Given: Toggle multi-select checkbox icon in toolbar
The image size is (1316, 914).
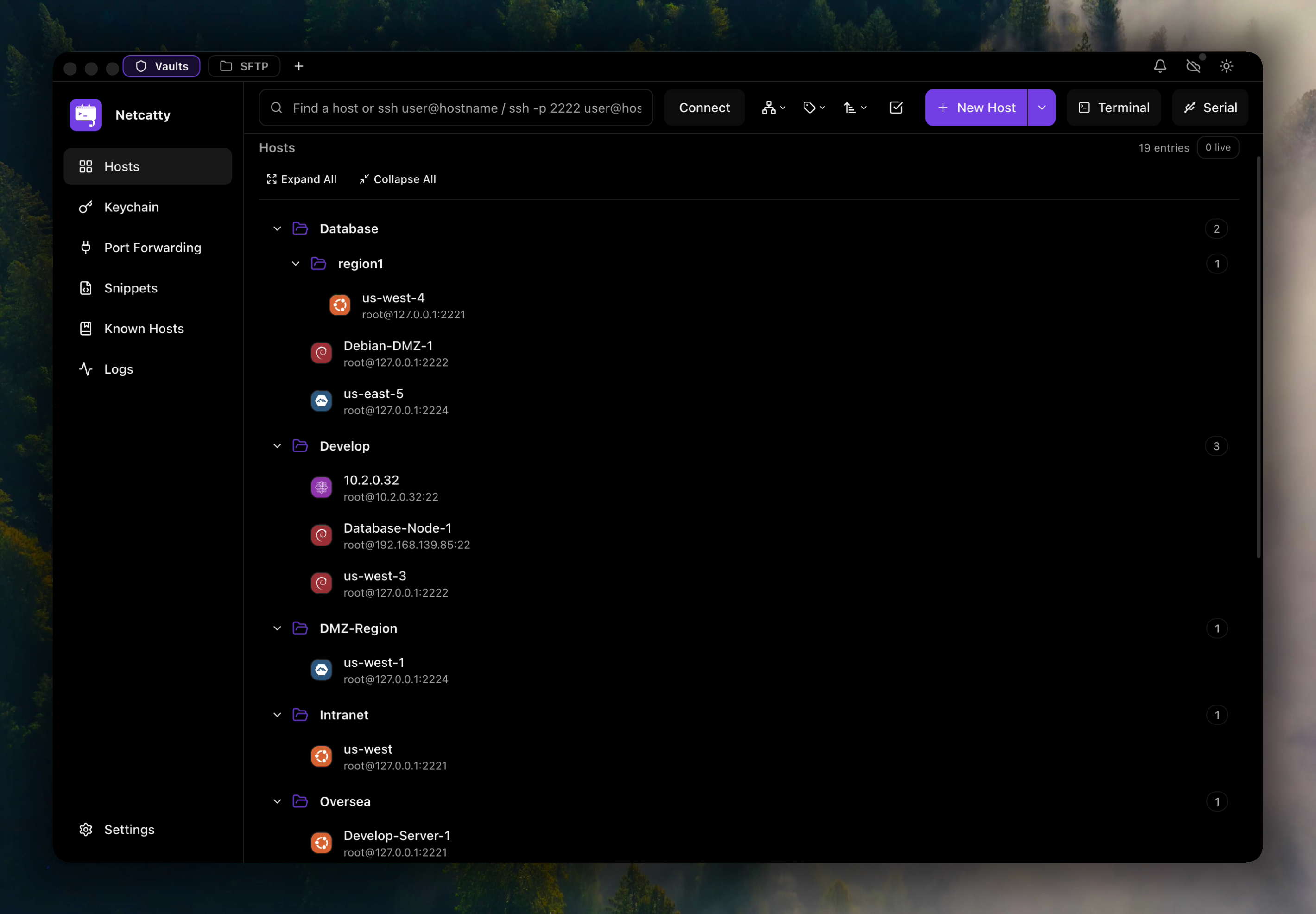Looking at the screenshot, I should [x=896, y=108].
